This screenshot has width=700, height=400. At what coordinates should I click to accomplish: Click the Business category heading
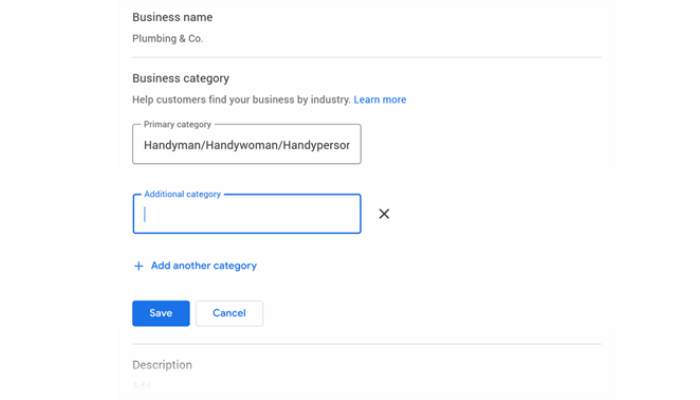tap(180, 78)
